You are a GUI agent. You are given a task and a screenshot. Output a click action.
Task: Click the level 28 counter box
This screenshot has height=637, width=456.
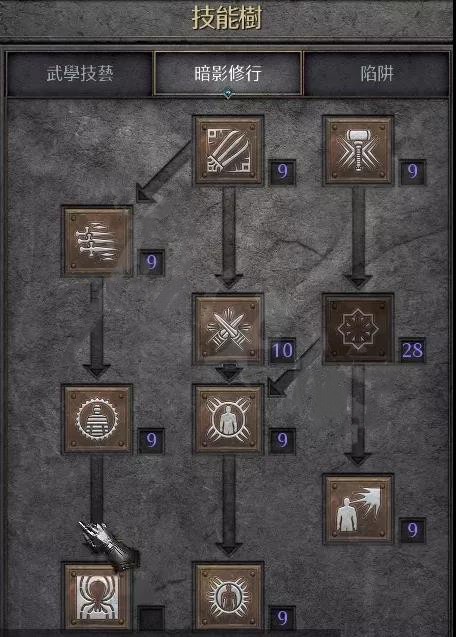(413, 350)
